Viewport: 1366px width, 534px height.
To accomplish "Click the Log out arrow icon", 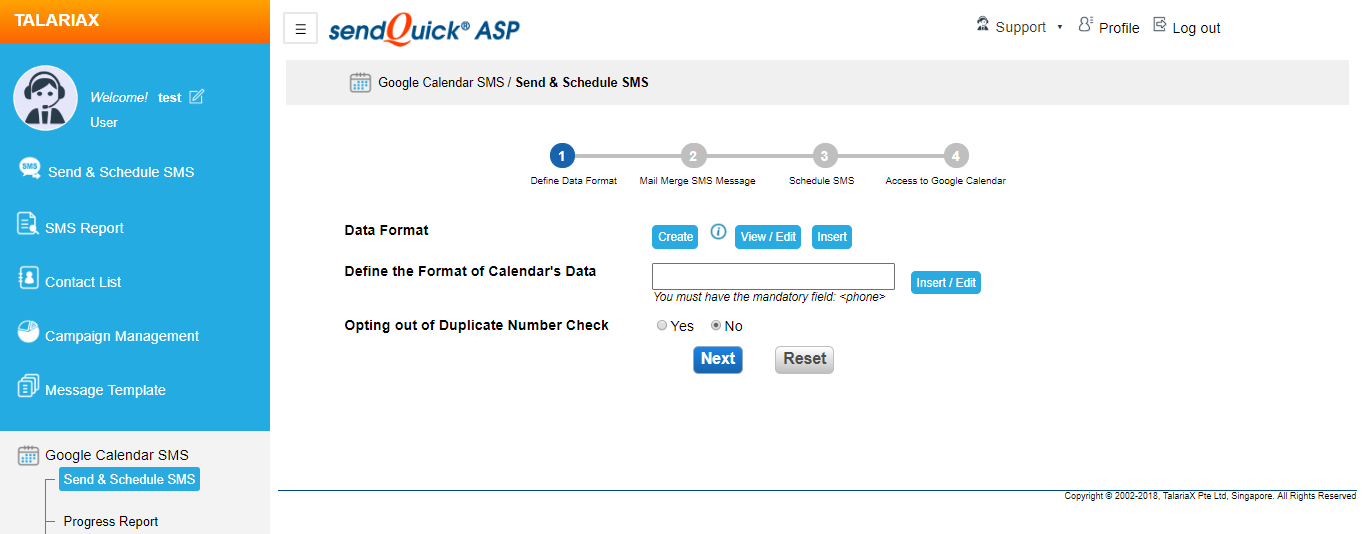I will coord(1160,25).
